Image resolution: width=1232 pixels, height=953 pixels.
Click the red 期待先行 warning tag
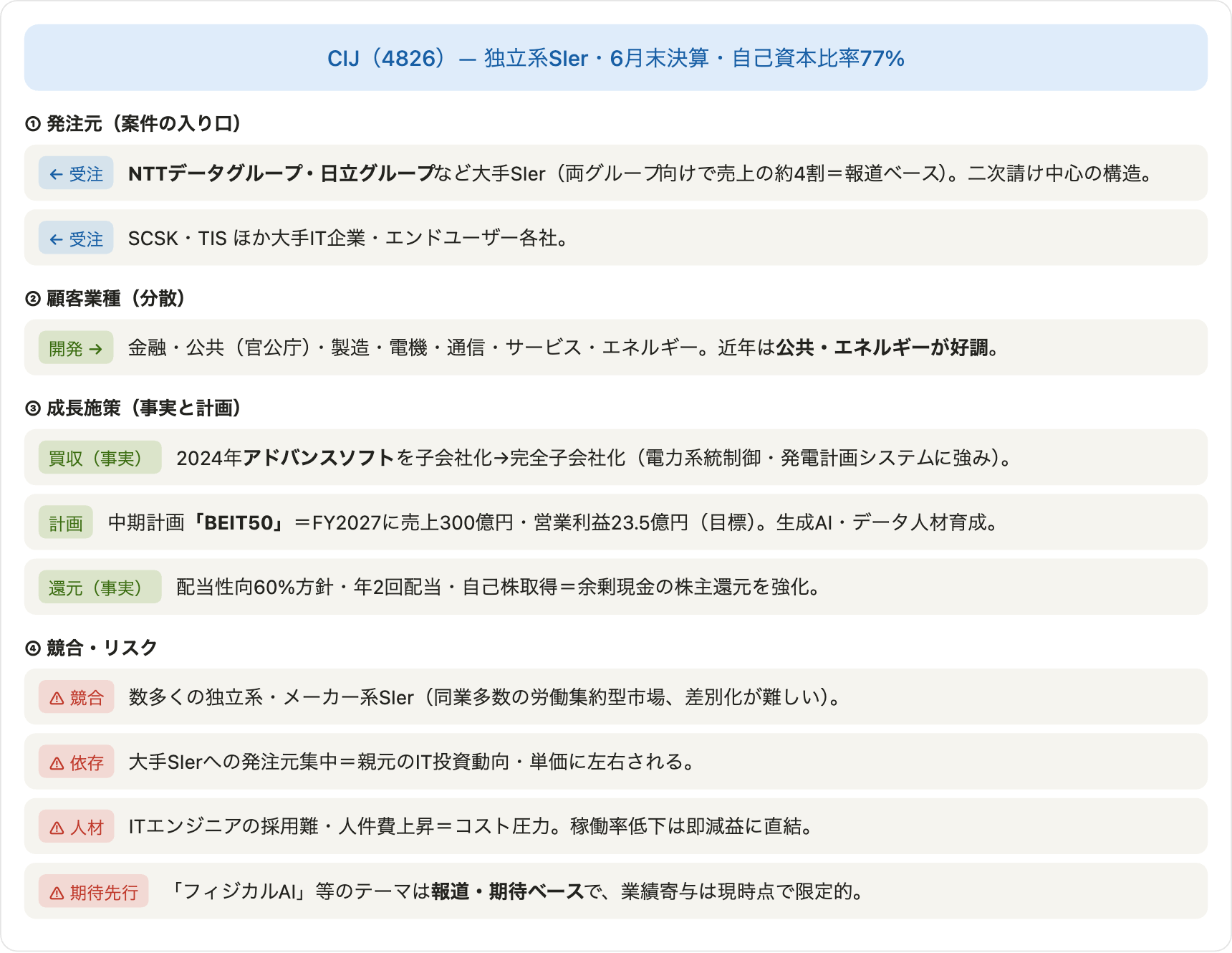point(94,891)
